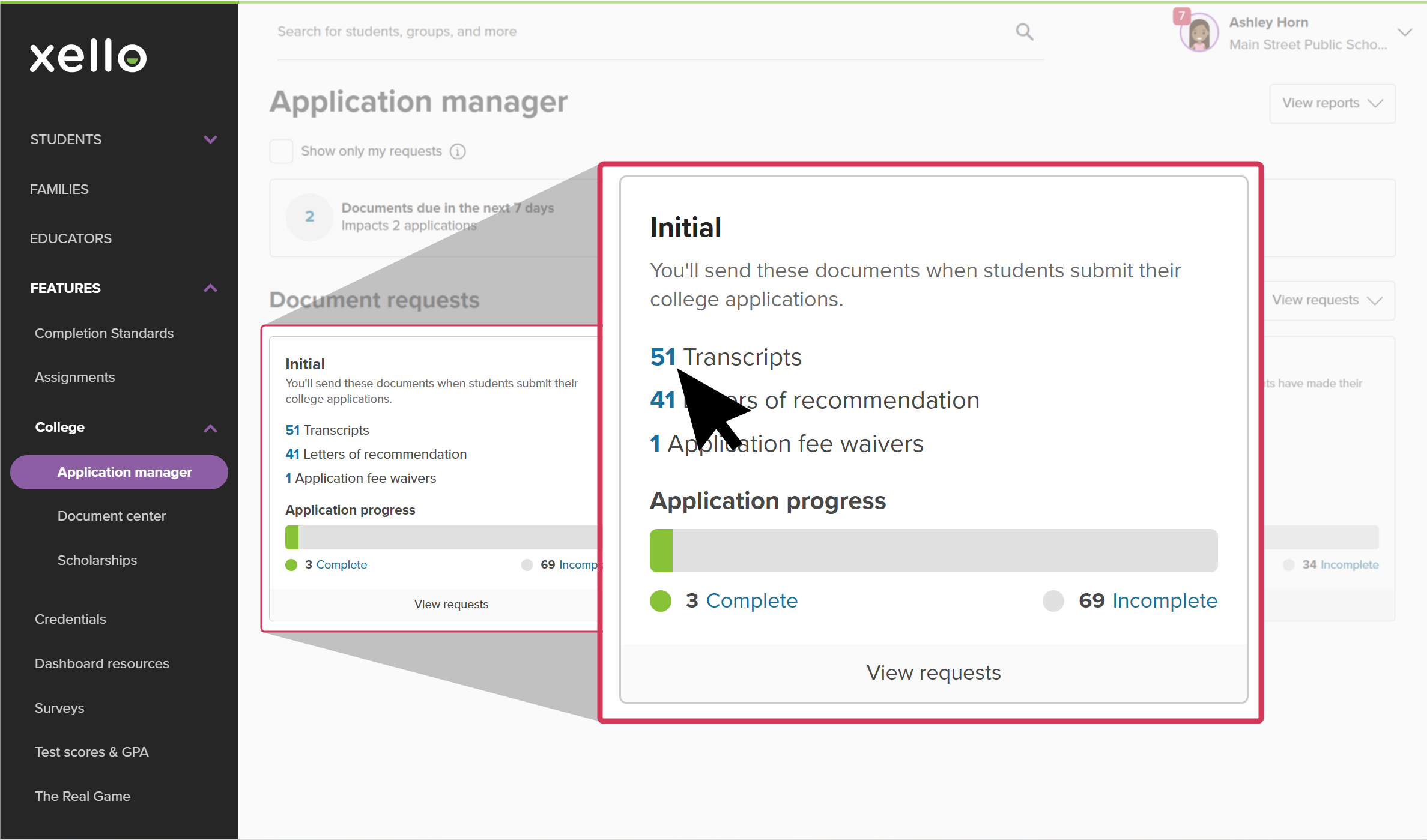Open Document center in sidebar
This screenshot has height=840, width=1427.
(112, 516)
